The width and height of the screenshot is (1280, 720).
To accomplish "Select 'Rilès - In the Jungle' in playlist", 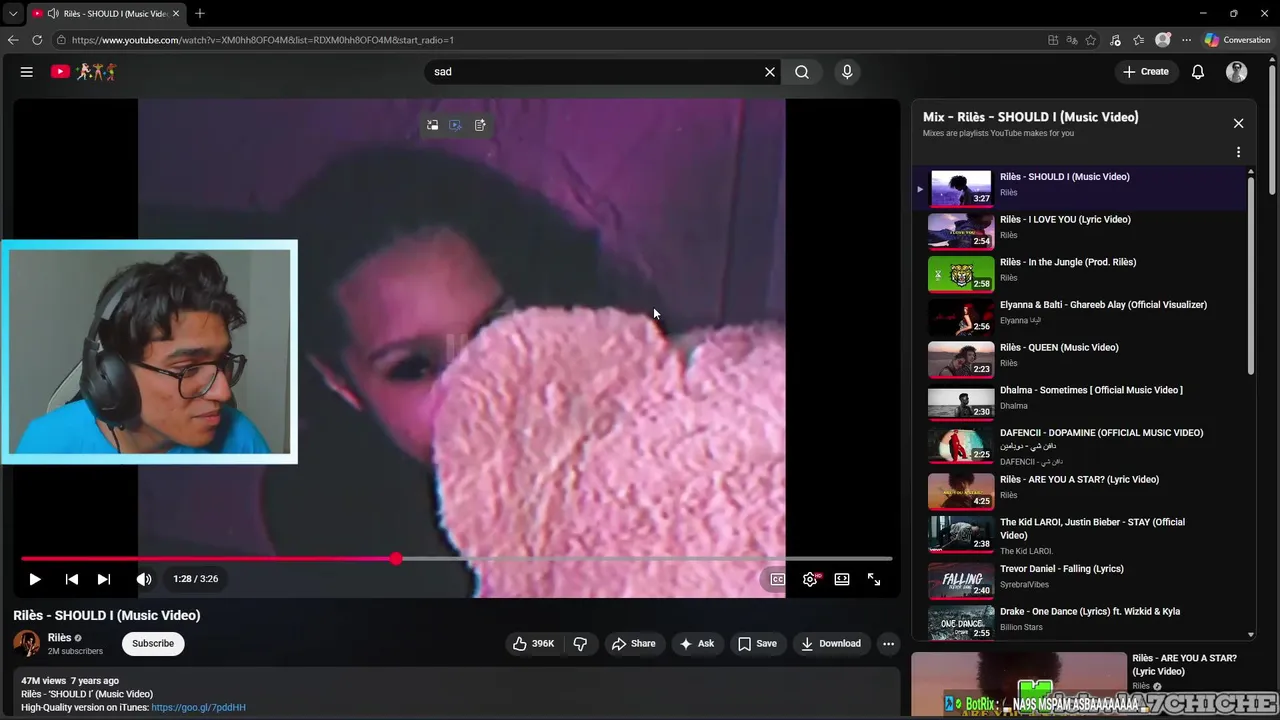I will (x=1080, y=274).
